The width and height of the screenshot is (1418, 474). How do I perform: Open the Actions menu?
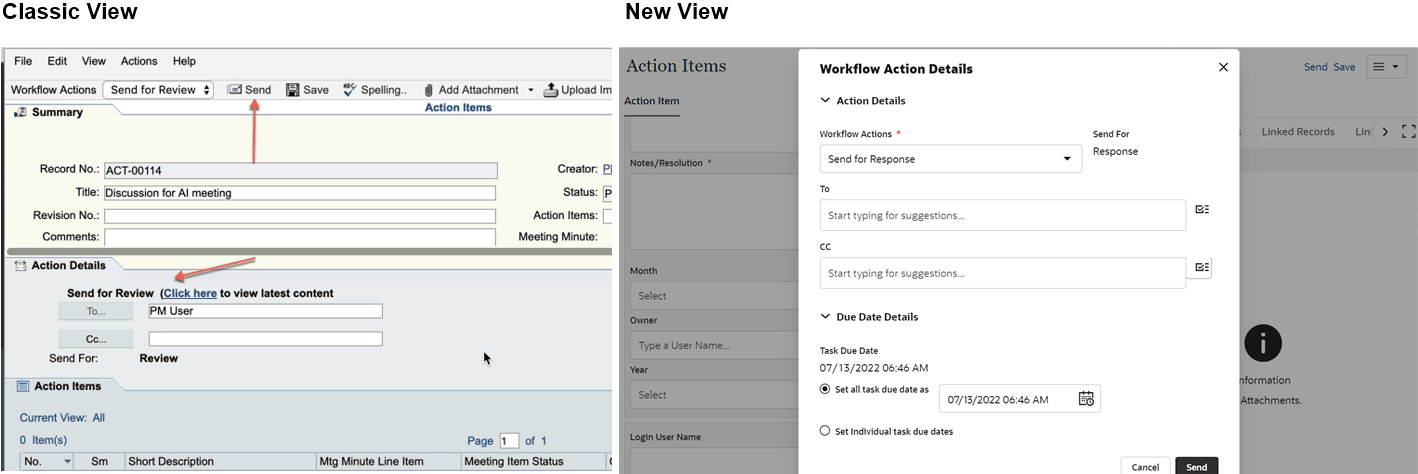tap(139, 61)
